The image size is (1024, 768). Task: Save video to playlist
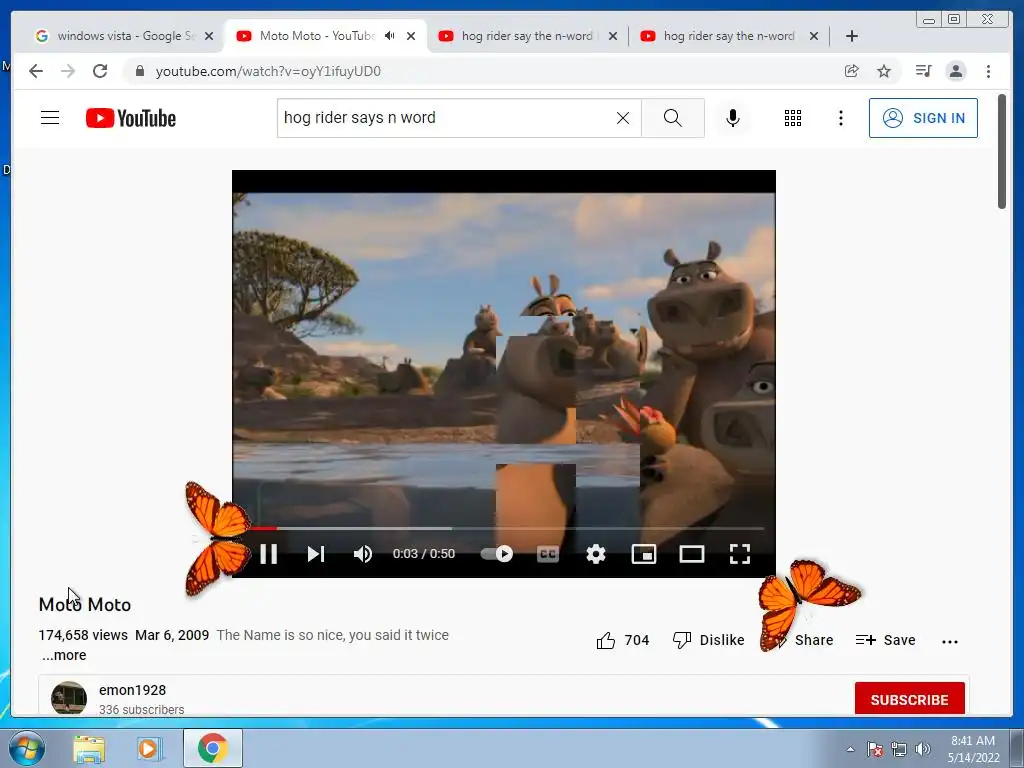885,640
